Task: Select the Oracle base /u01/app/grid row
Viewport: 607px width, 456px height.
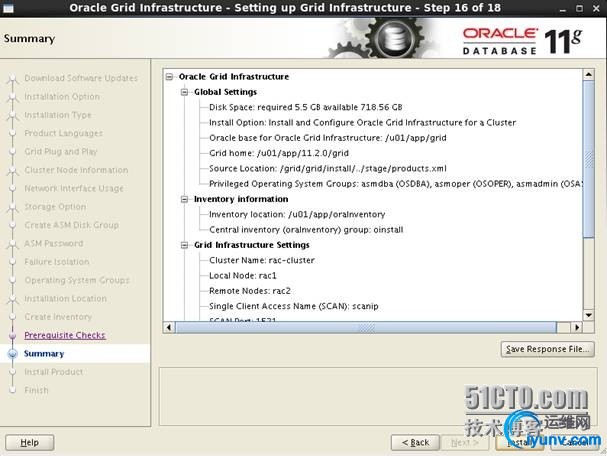Action: point(328,138)
